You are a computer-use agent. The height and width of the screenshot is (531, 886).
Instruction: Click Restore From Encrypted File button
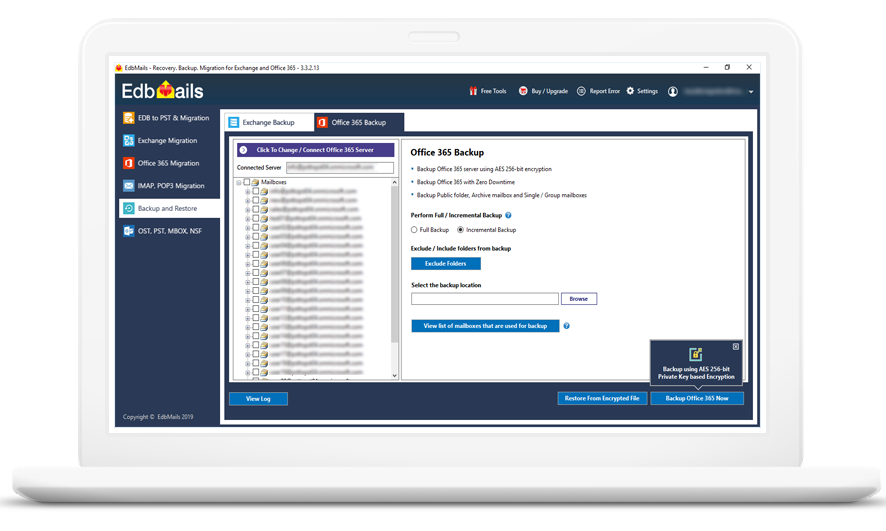click(602, 398)
